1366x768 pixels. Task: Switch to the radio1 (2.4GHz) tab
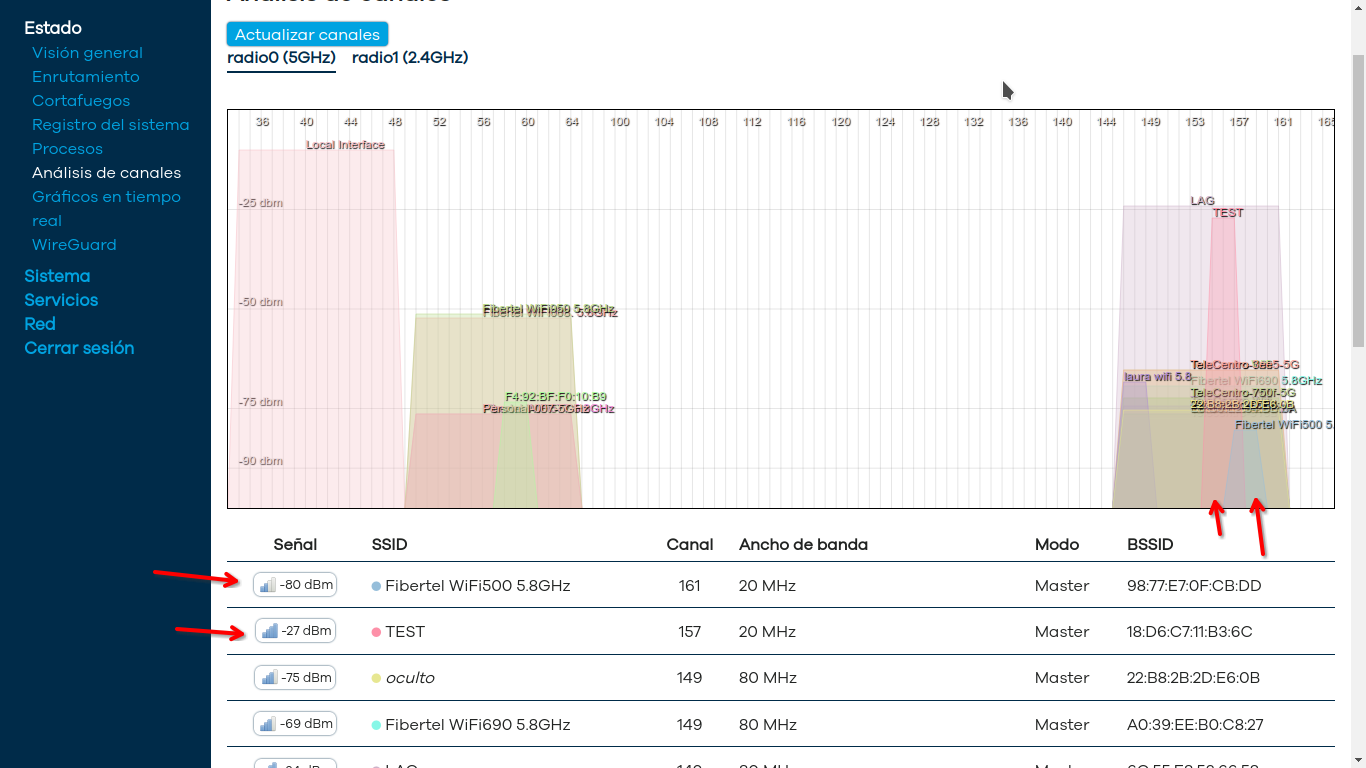point(410,57)
